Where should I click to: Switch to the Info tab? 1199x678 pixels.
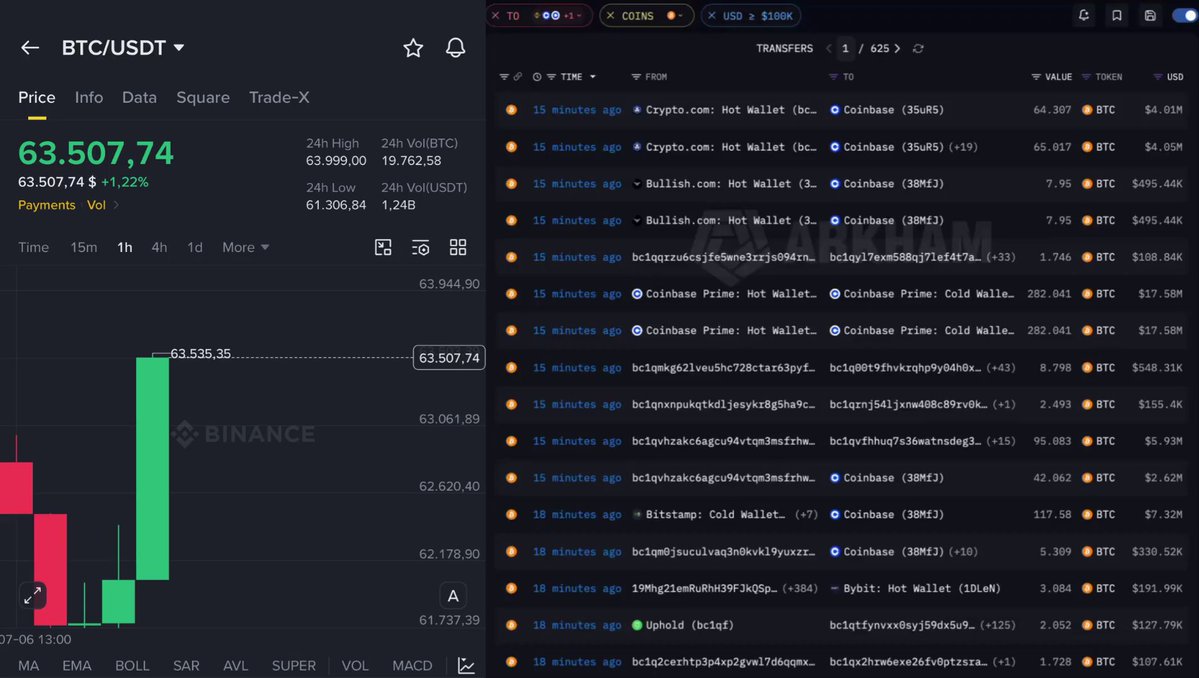click(89, 98)
